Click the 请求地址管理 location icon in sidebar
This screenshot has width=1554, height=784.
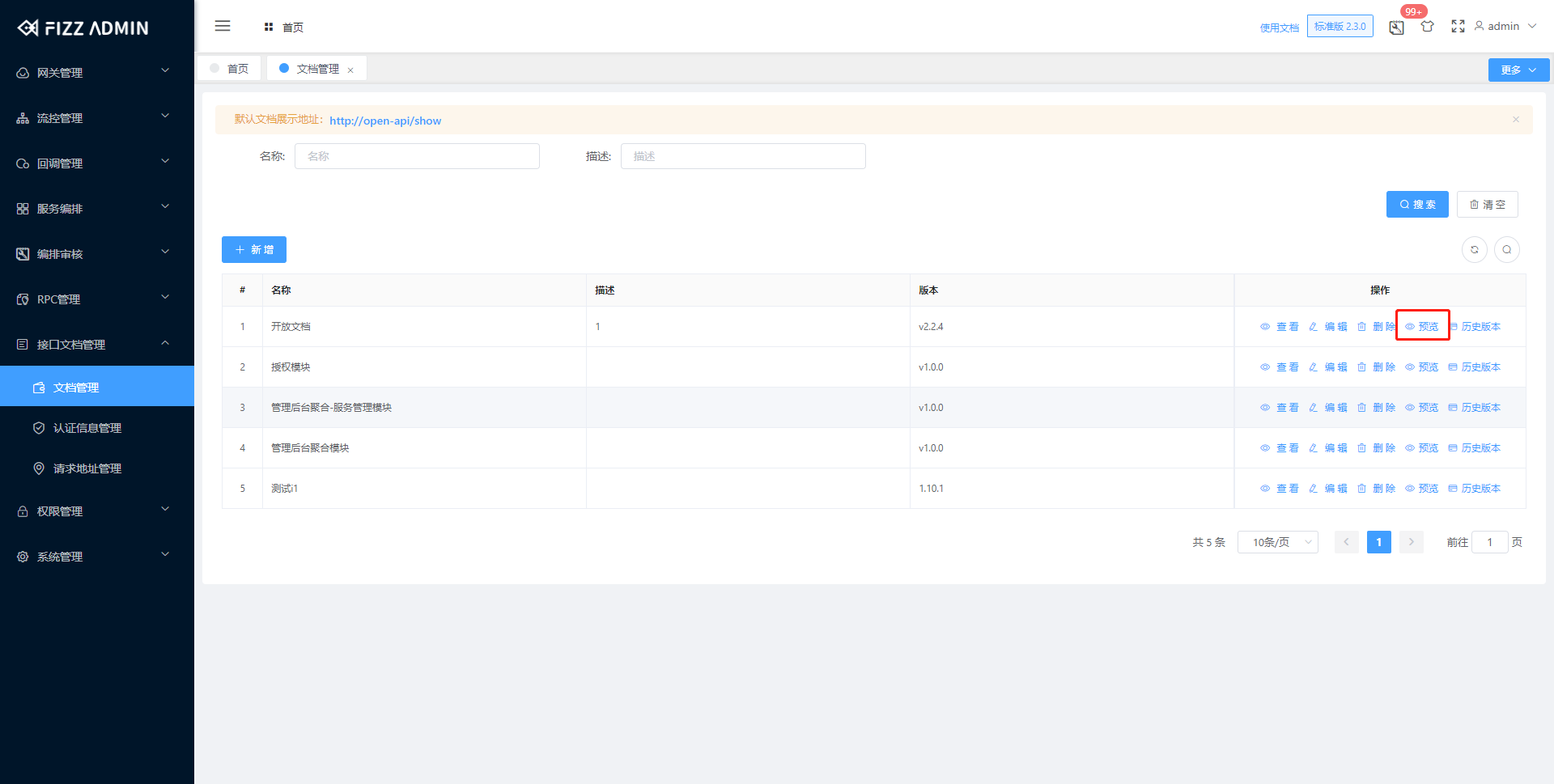[39, 468]
